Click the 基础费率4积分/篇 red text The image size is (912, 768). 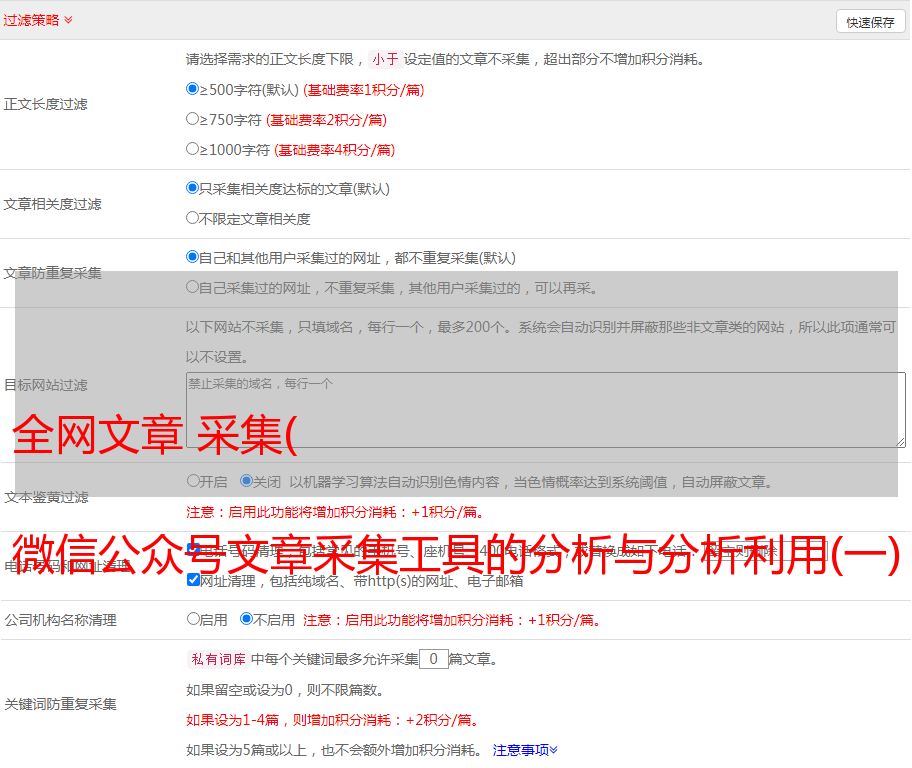(334, 150)
